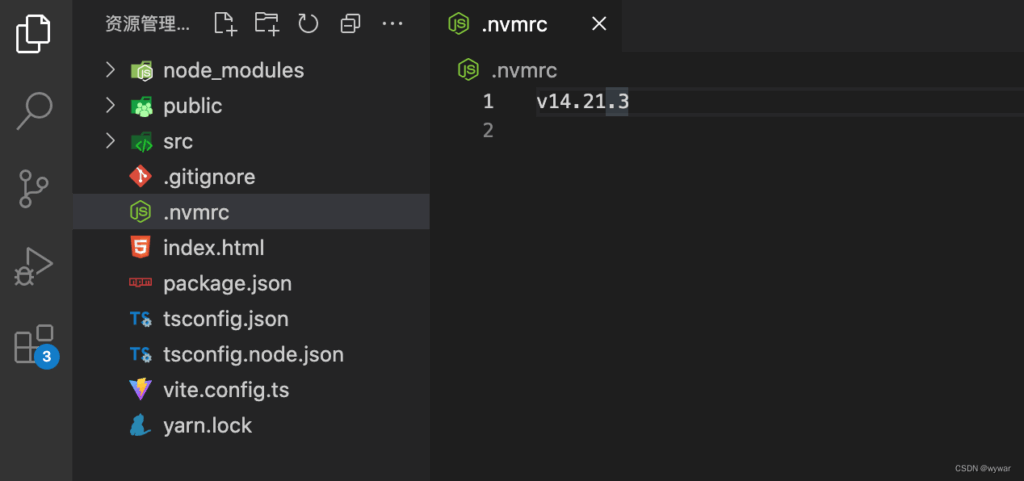Click the green public folder icon

[141, 106]
